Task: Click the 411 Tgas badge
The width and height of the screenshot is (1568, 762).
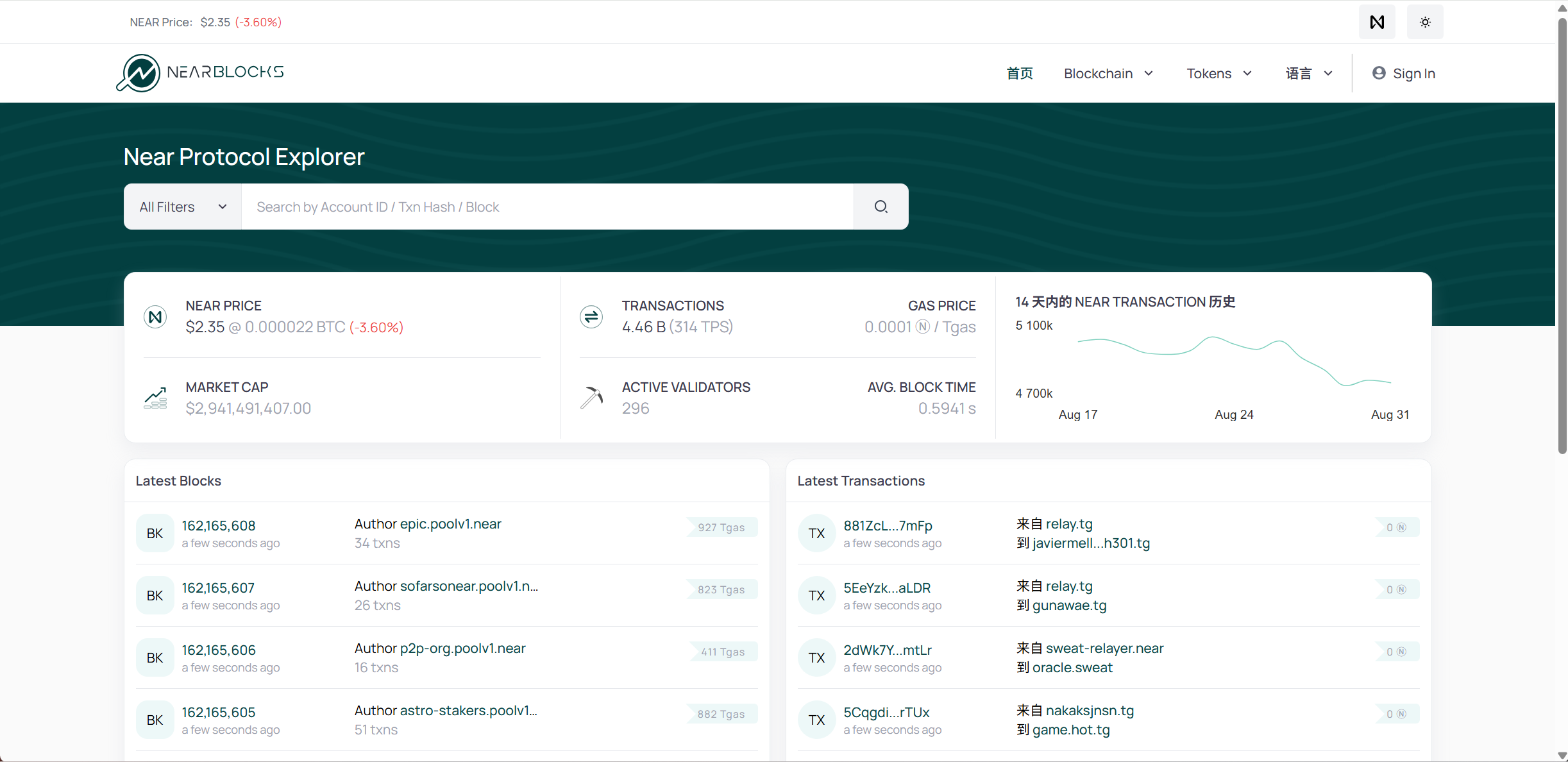Action: click(x=723, y=651)
